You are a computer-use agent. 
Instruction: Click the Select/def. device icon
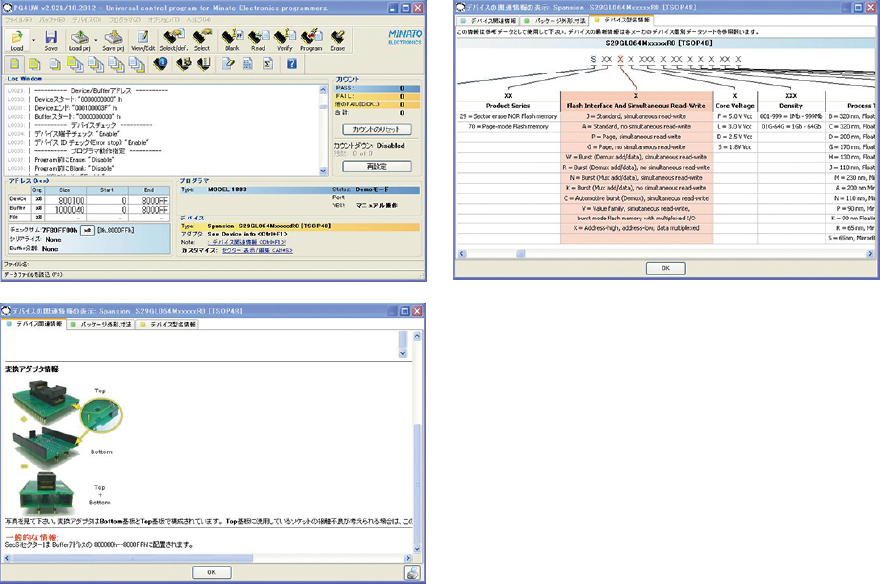173,40
